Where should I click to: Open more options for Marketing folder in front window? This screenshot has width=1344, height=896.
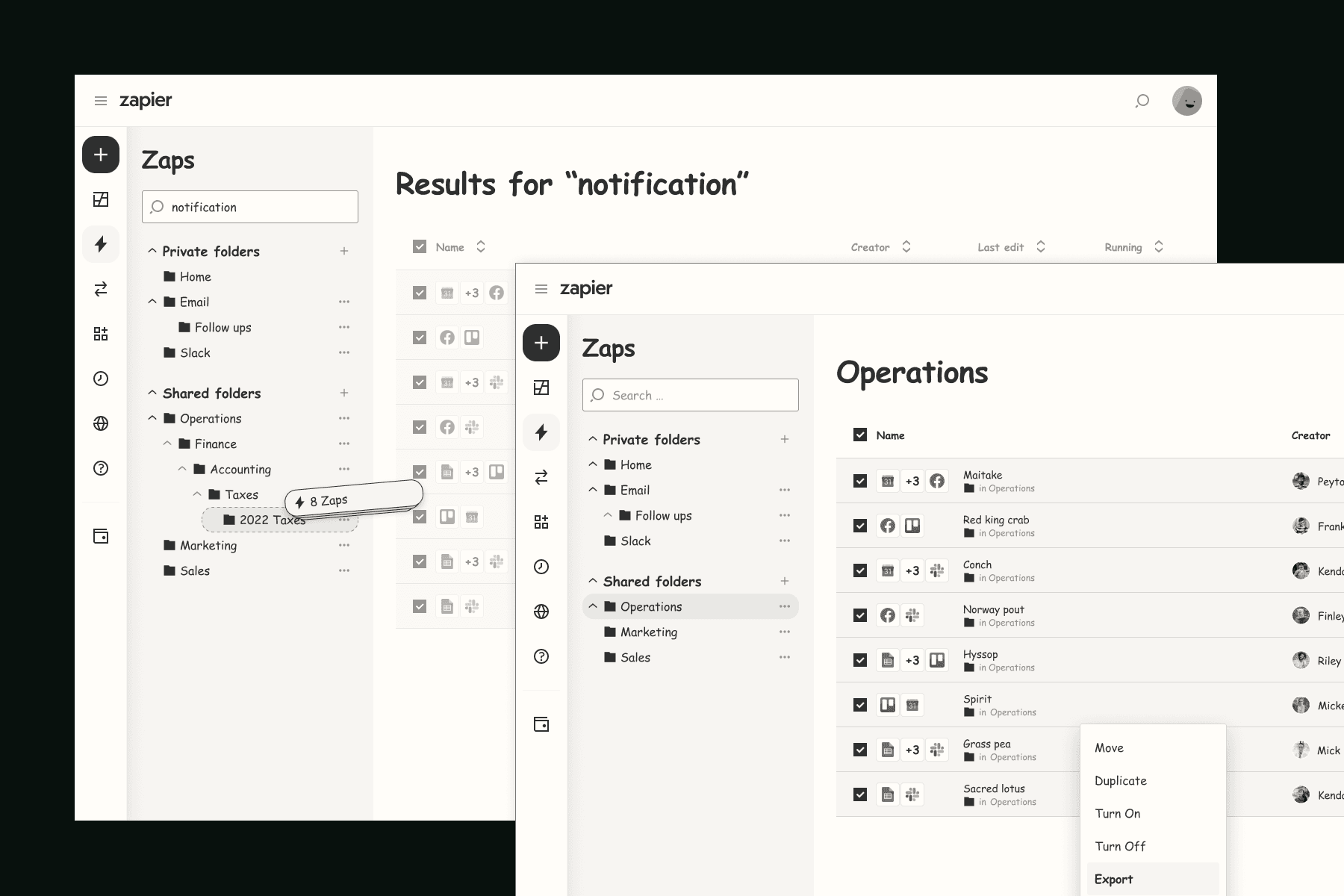[785, 632]
